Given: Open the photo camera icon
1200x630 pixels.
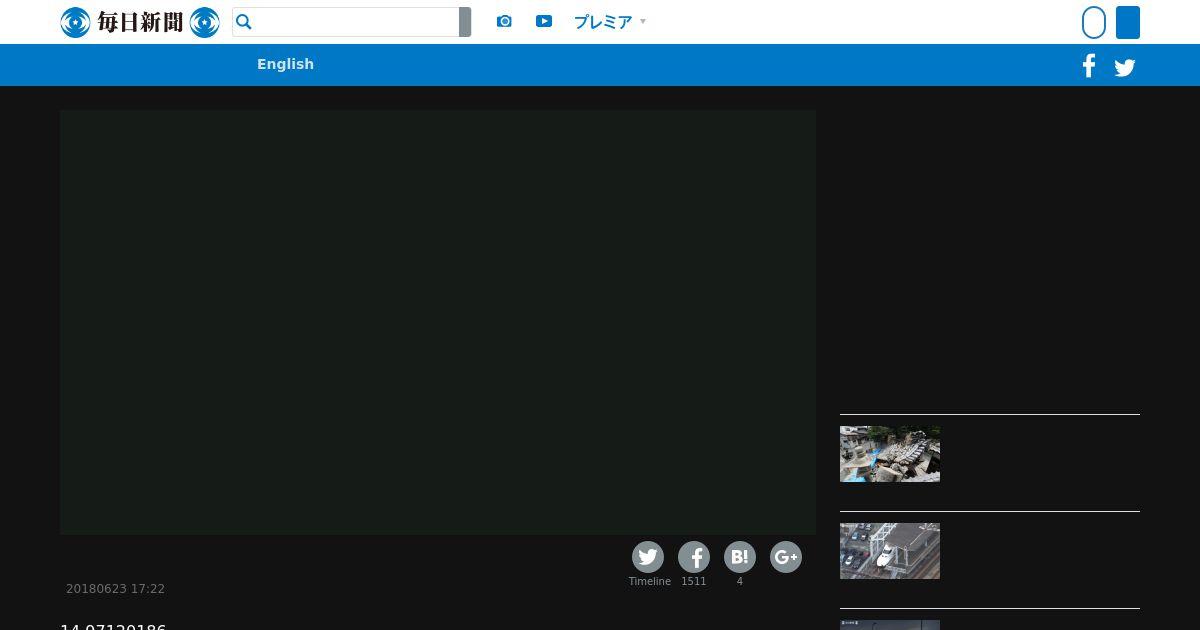Looking at the screenshot, I should click(504, 21).
